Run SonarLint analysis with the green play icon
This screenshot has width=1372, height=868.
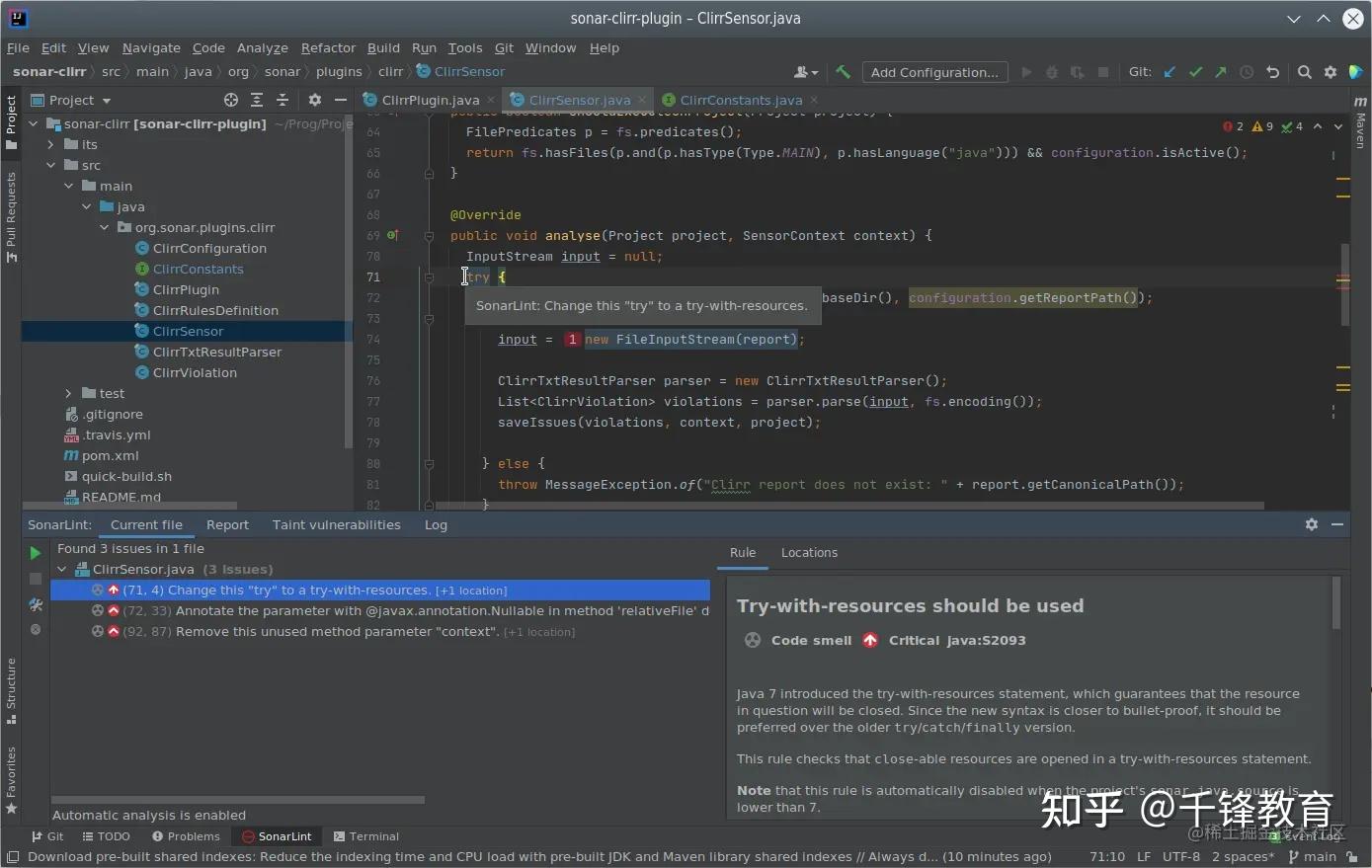click(x=36, y=553)
